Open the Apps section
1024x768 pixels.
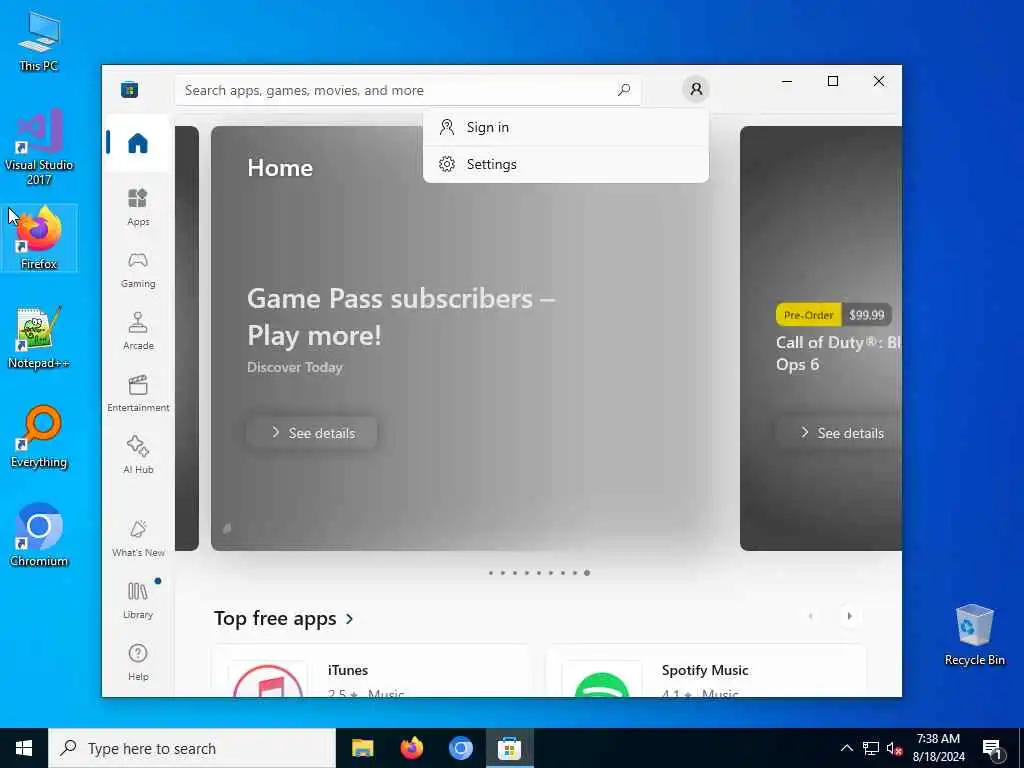coord(138,207)
